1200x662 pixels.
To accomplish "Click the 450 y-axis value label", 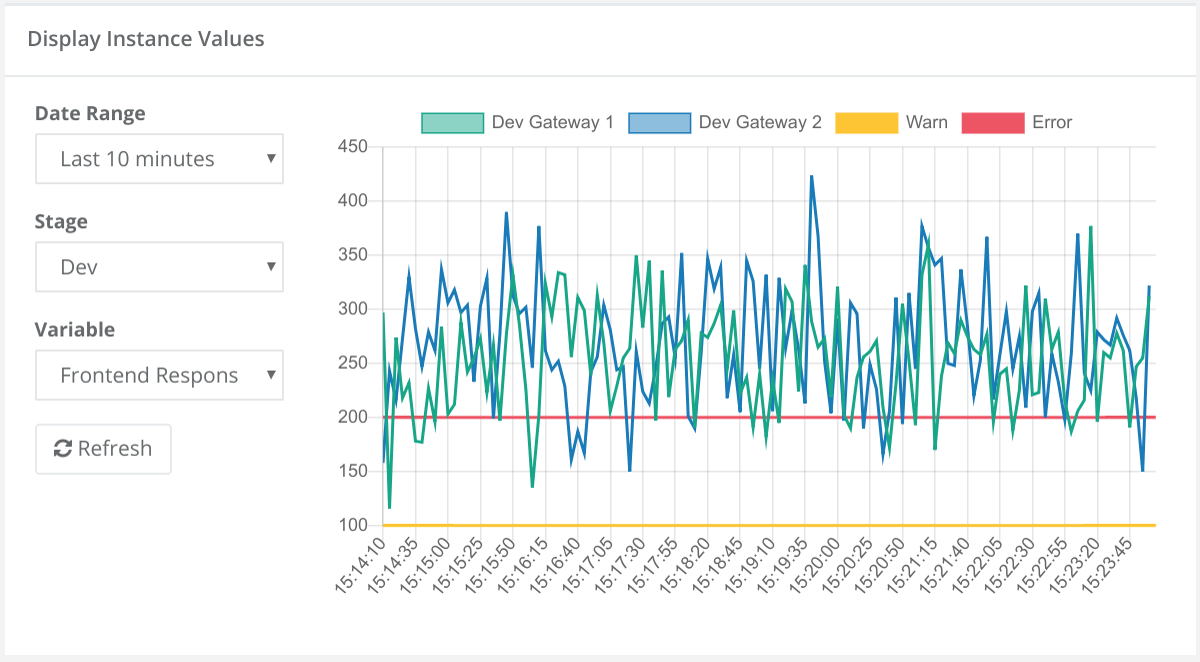I will coord(354,147).
